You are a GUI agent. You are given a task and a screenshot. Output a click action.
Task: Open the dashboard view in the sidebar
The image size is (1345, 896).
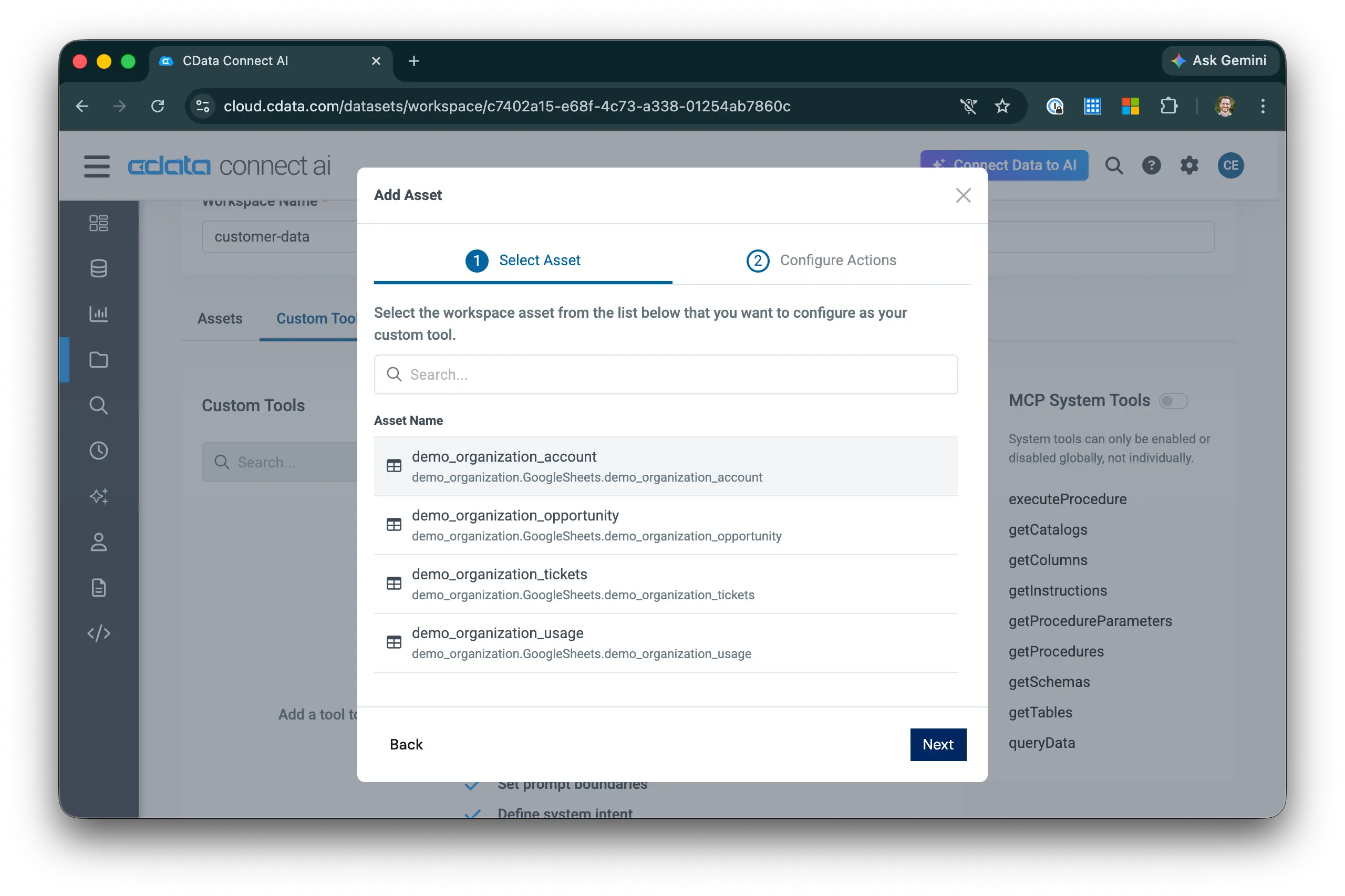point(99,223)
